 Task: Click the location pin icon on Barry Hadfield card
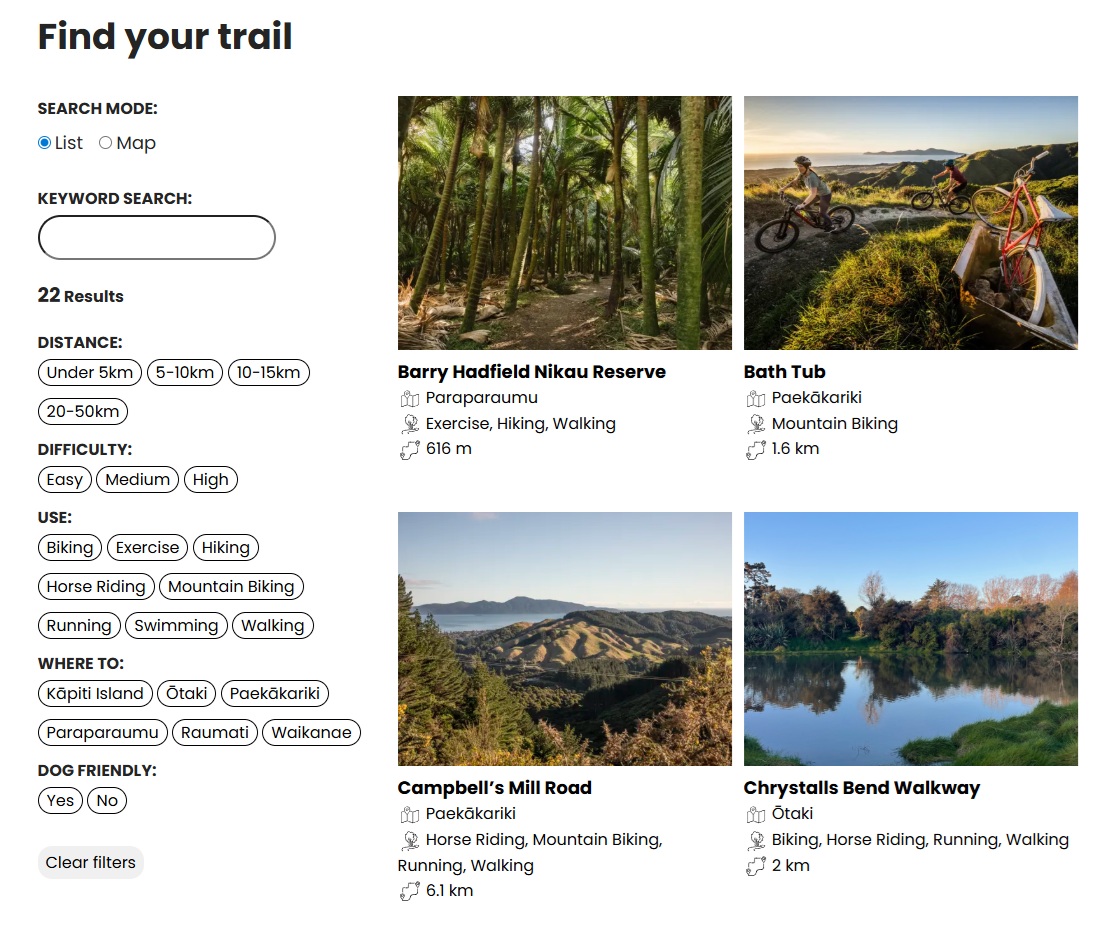click(x=409, y=397)
